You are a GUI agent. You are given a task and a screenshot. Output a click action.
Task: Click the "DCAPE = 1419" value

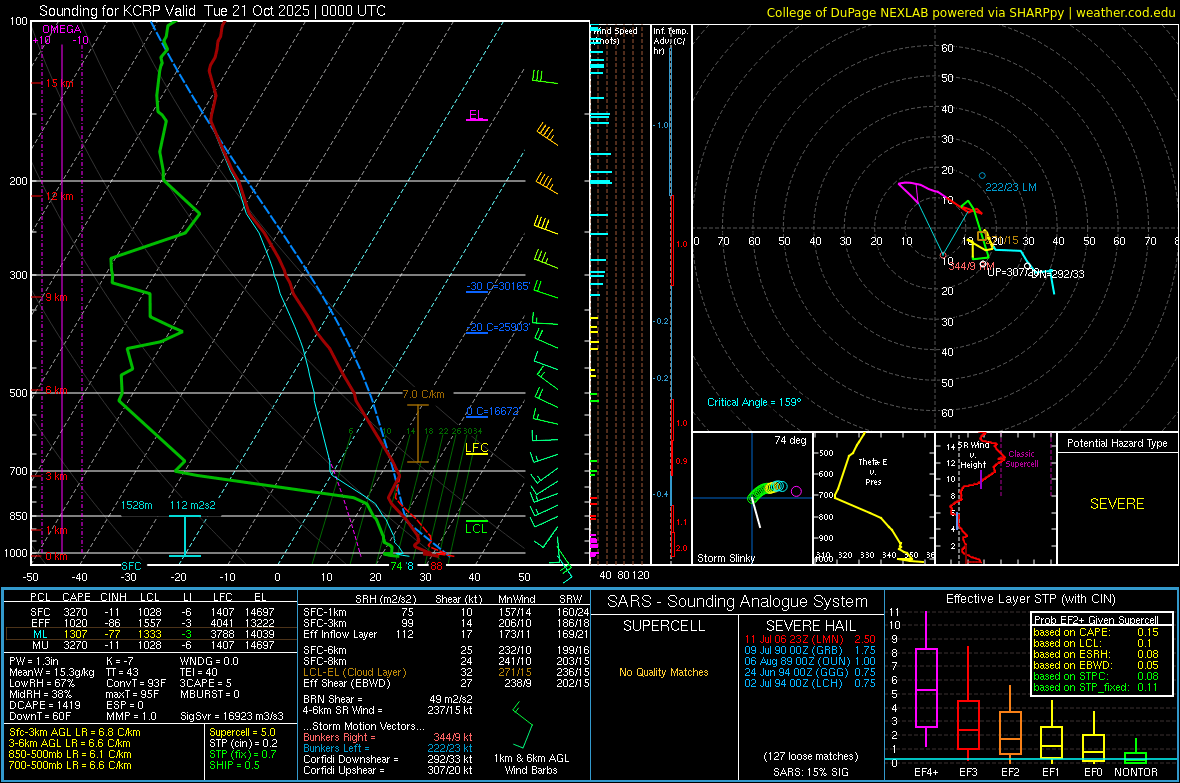(42, 705)
